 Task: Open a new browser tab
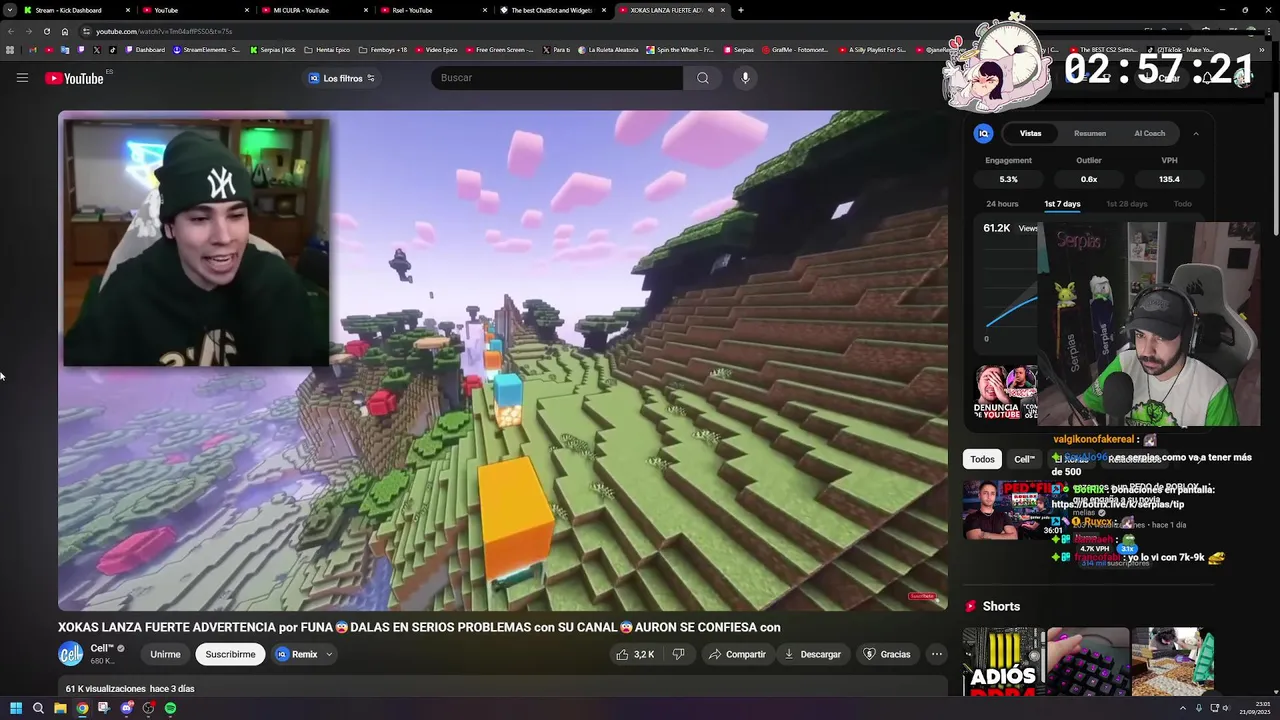tap(740, 10)
